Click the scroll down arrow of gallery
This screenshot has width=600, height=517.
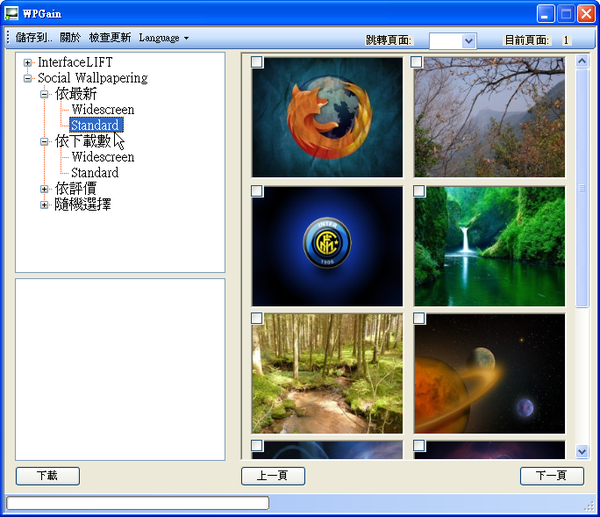pos(582,452)
